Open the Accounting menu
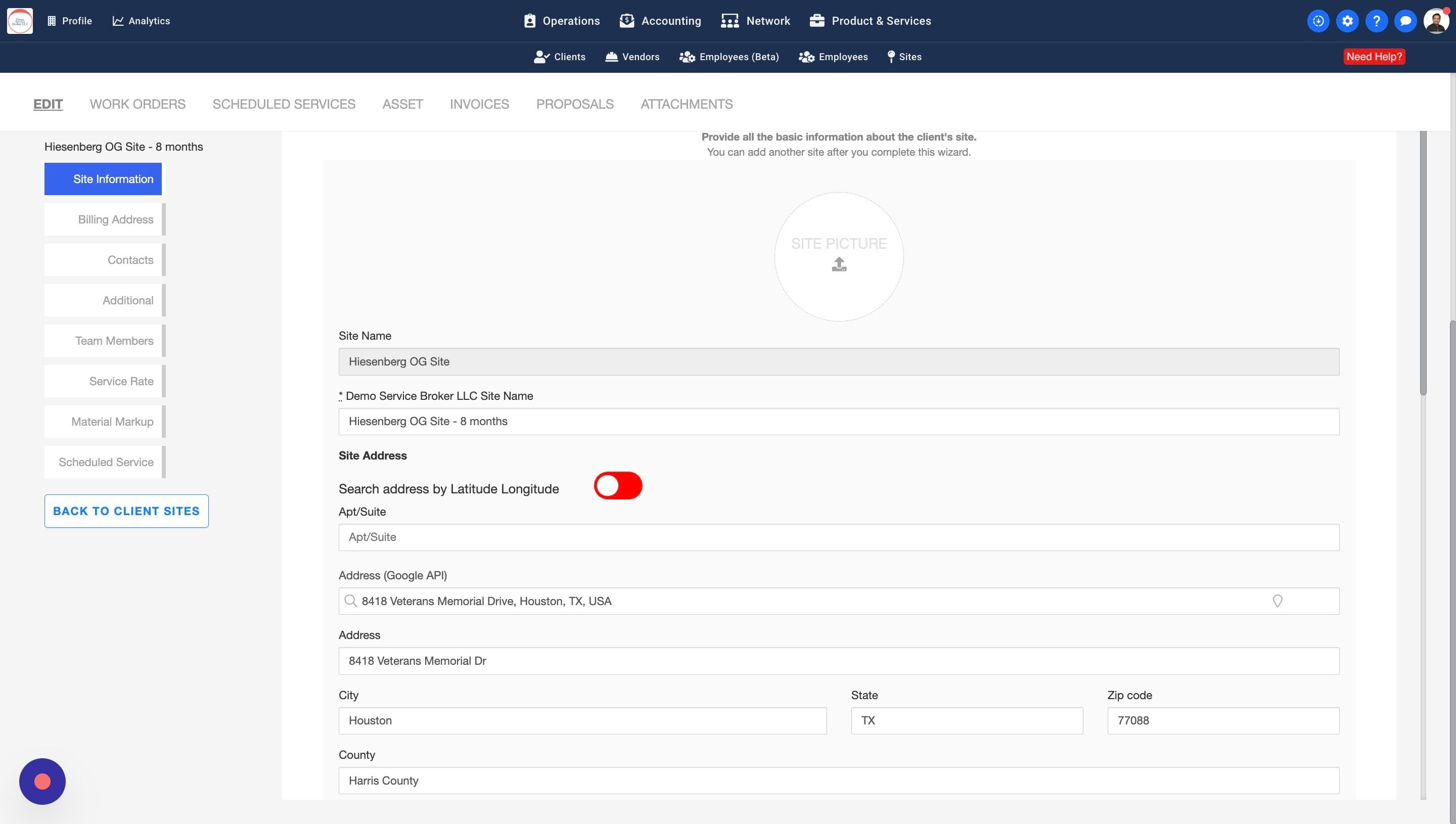 point(660,21)
